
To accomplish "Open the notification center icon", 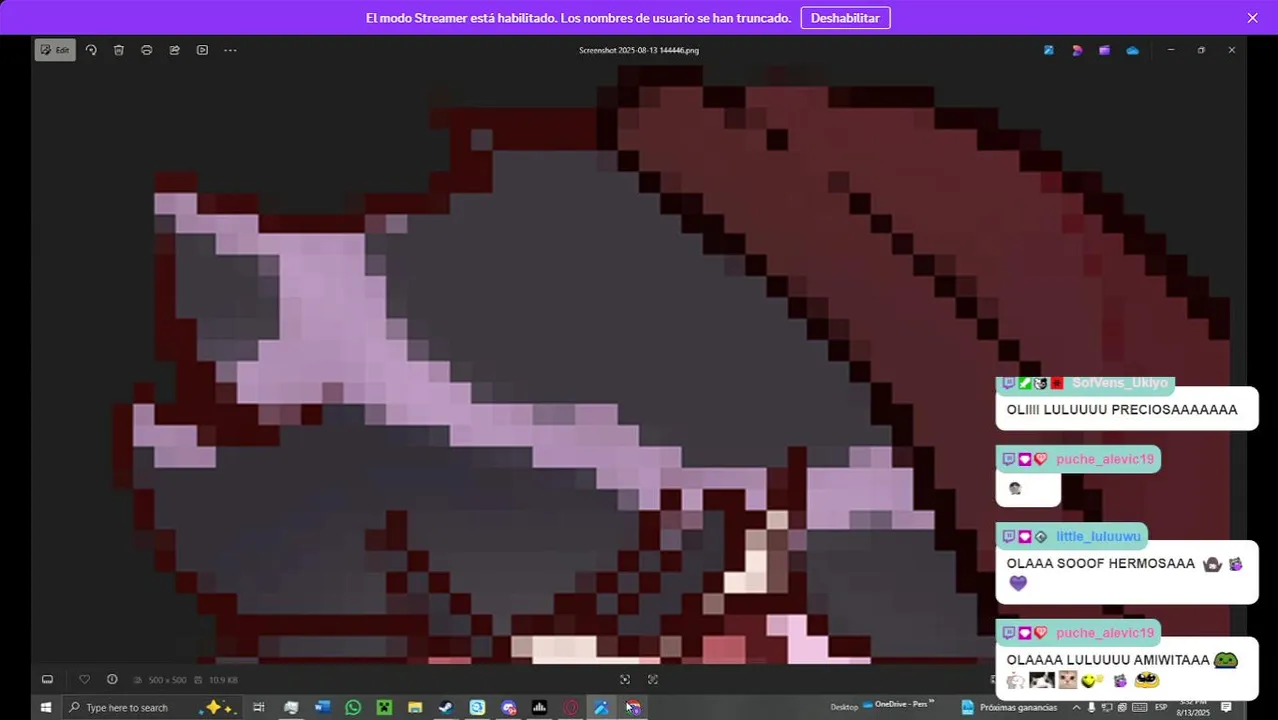I will click(1226, 707).
